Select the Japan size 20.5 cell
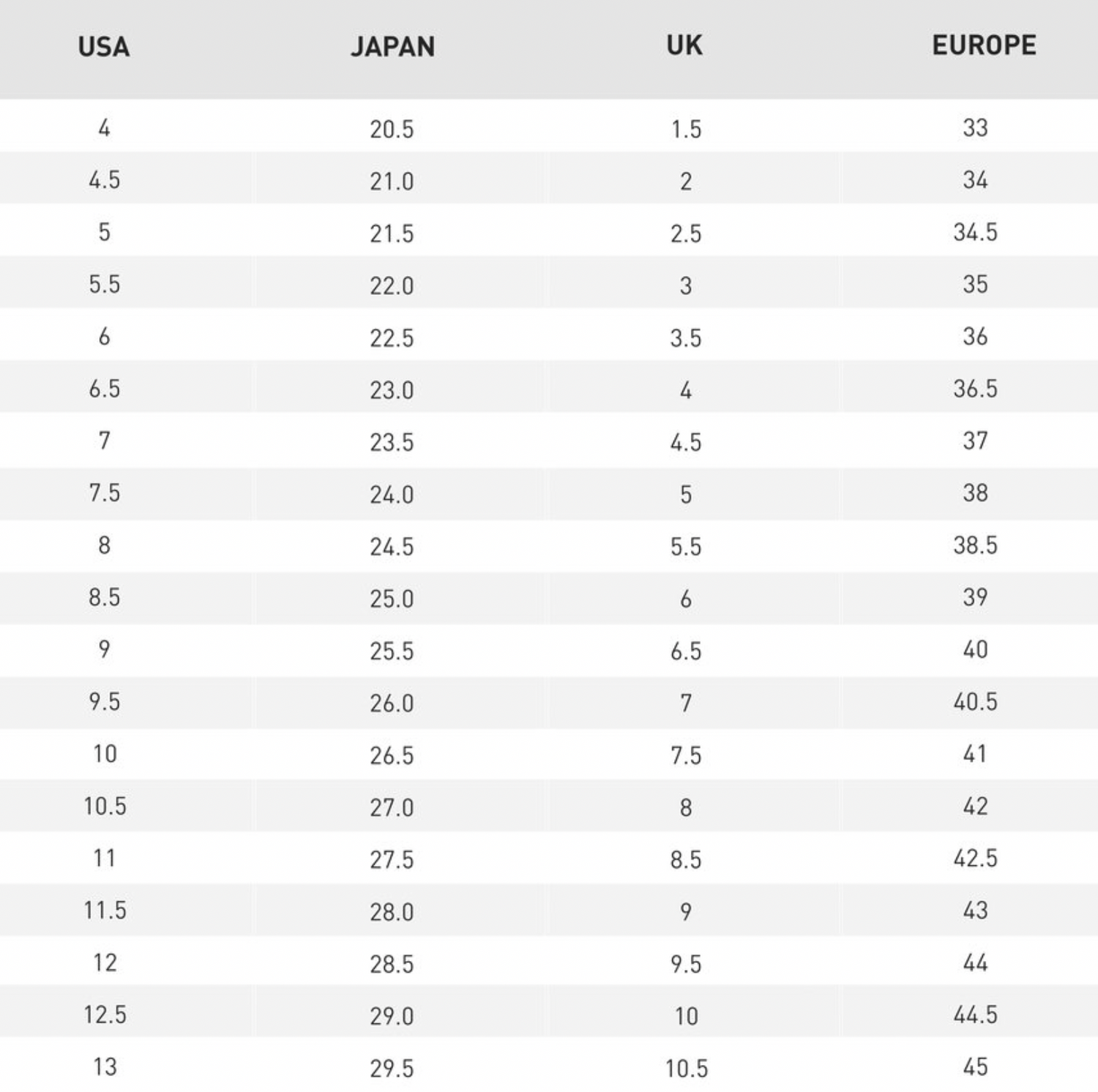 tap(392, 130)
